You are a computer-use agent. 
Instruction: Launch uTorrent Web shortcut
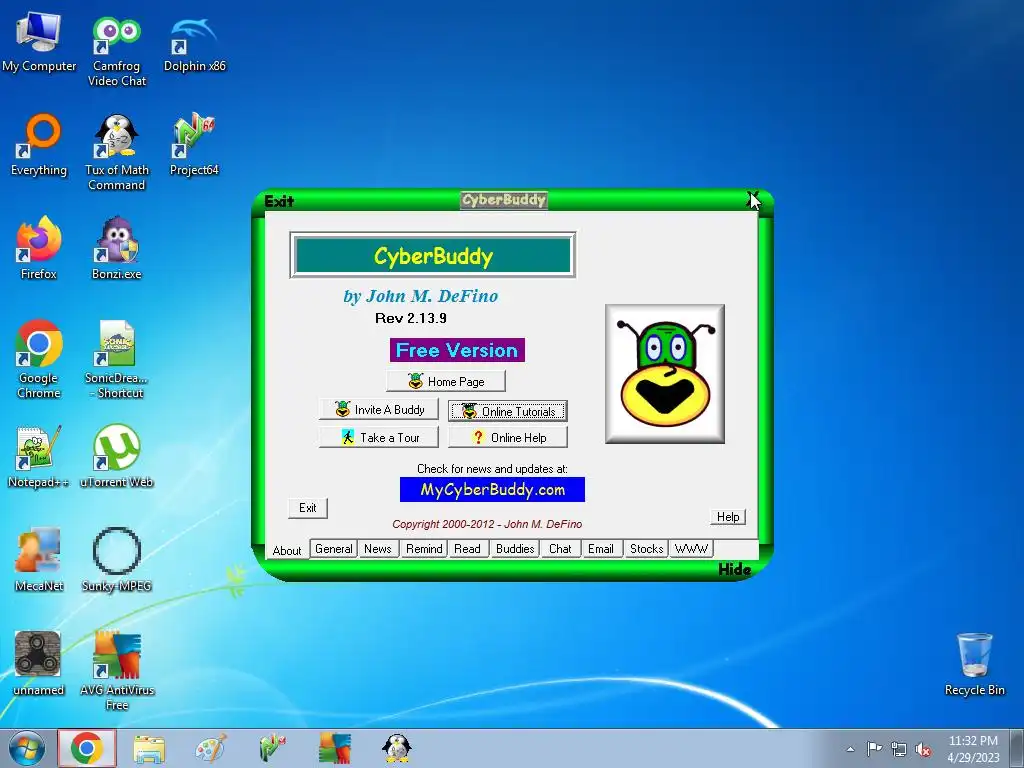116,457
